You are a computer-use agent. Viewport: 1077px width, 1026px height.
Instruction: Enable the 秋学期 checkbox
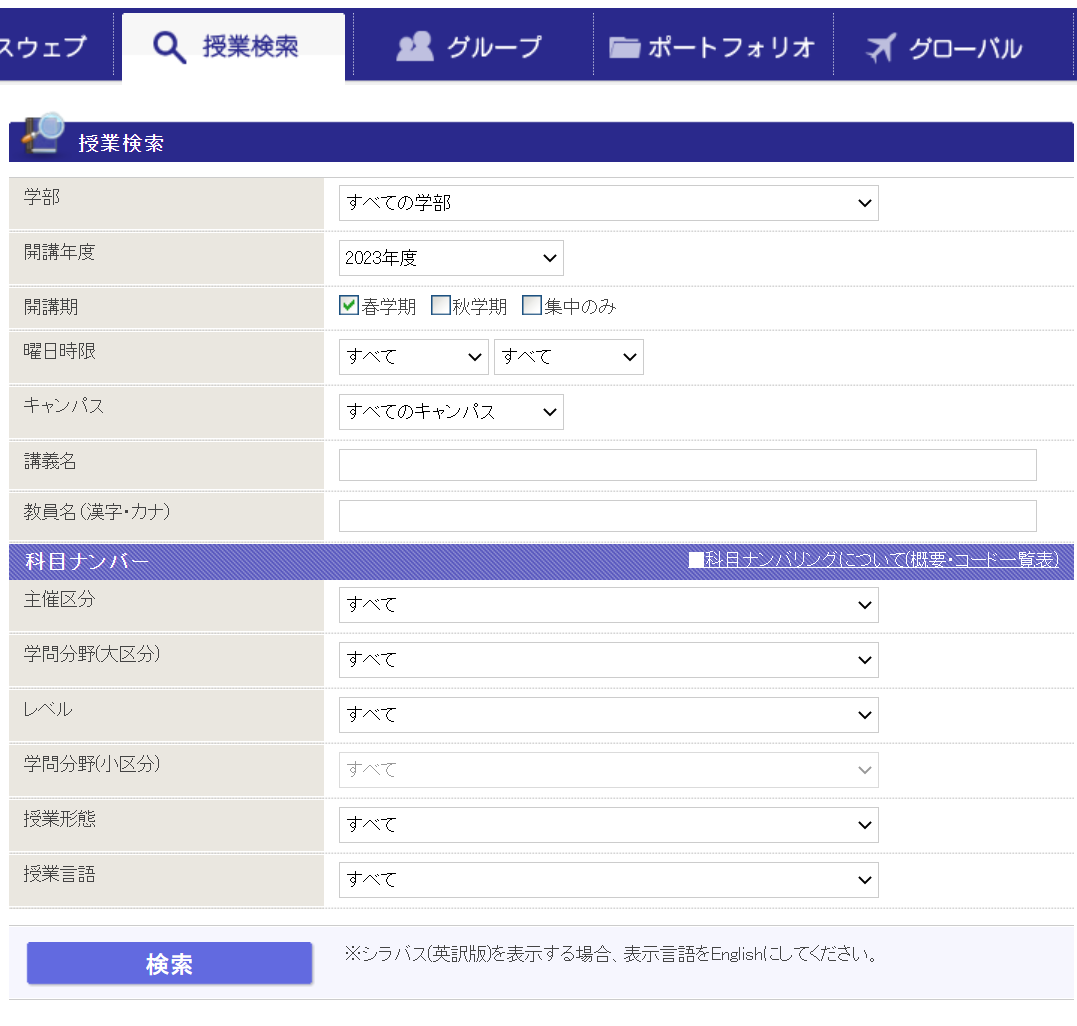(440, 306)
